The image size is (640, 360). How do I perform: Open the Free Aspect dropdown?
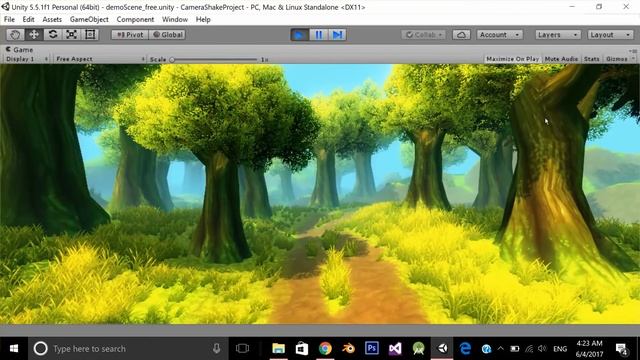click(100, 59)
